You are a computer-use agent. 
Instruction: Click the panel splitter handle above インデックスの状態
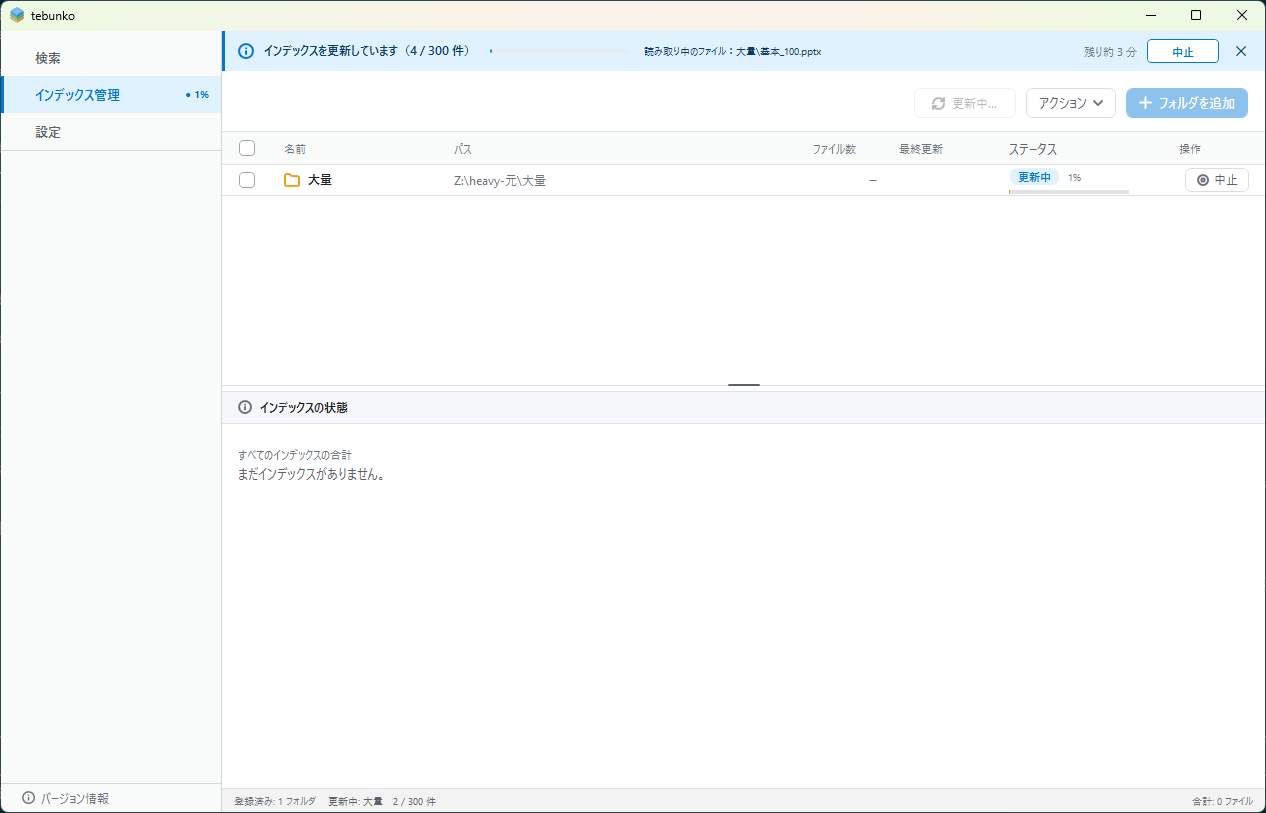[744, 385]
